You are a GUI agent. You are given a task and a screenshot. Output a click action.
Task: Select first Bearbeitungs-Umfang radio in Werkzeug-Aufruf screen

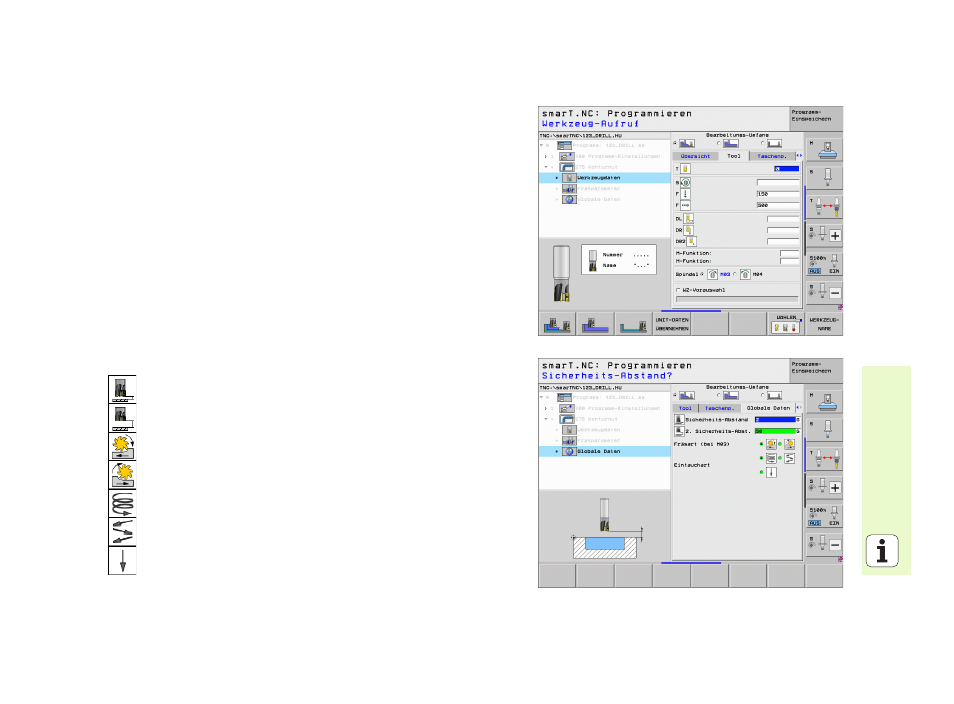[x=675, y=144]
